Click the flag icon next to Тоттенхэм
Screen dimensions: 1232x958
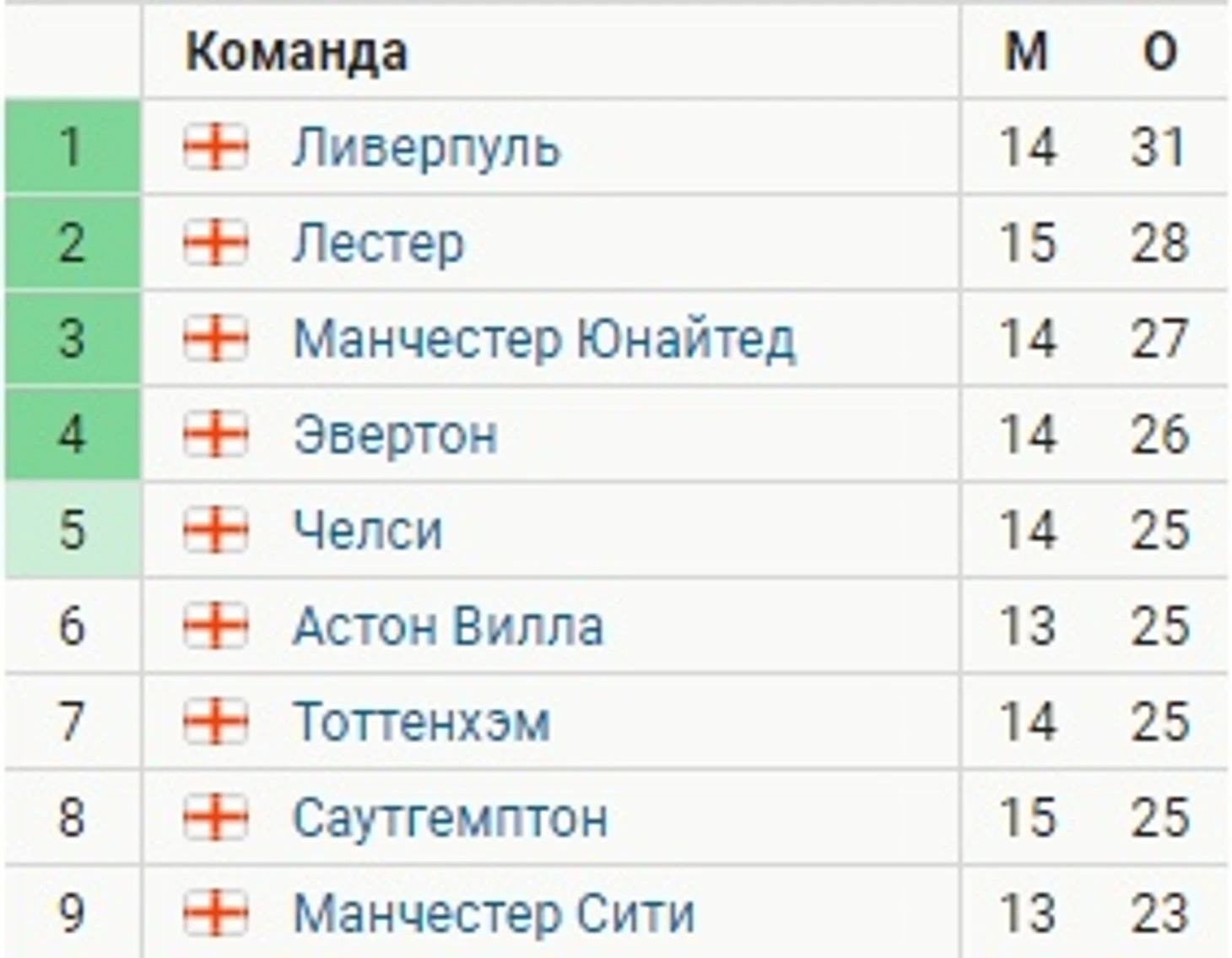click(216, 722)
